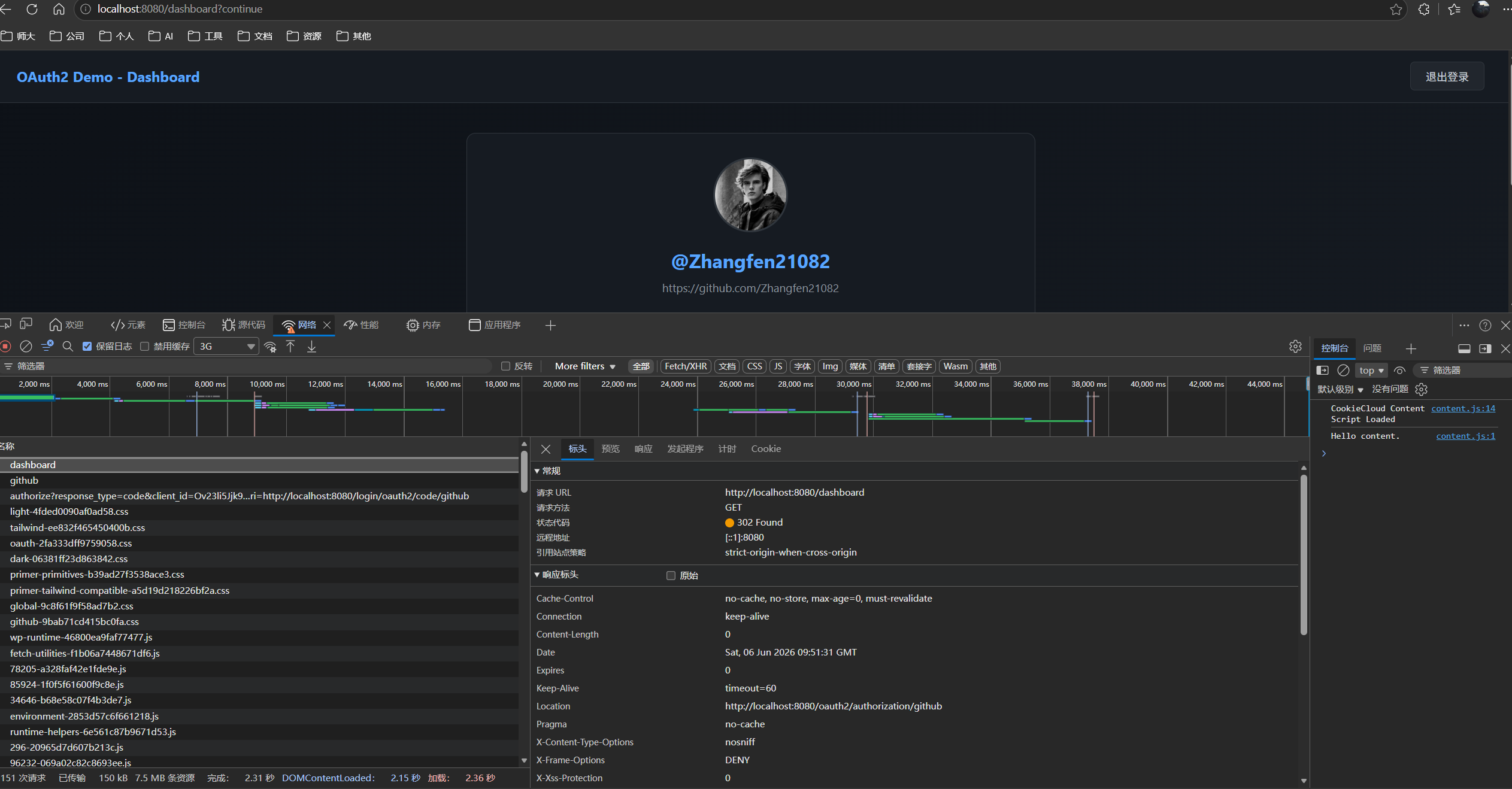Click the browser reload page icon
The image size is (1512, 789).
(x=32, y=9)
